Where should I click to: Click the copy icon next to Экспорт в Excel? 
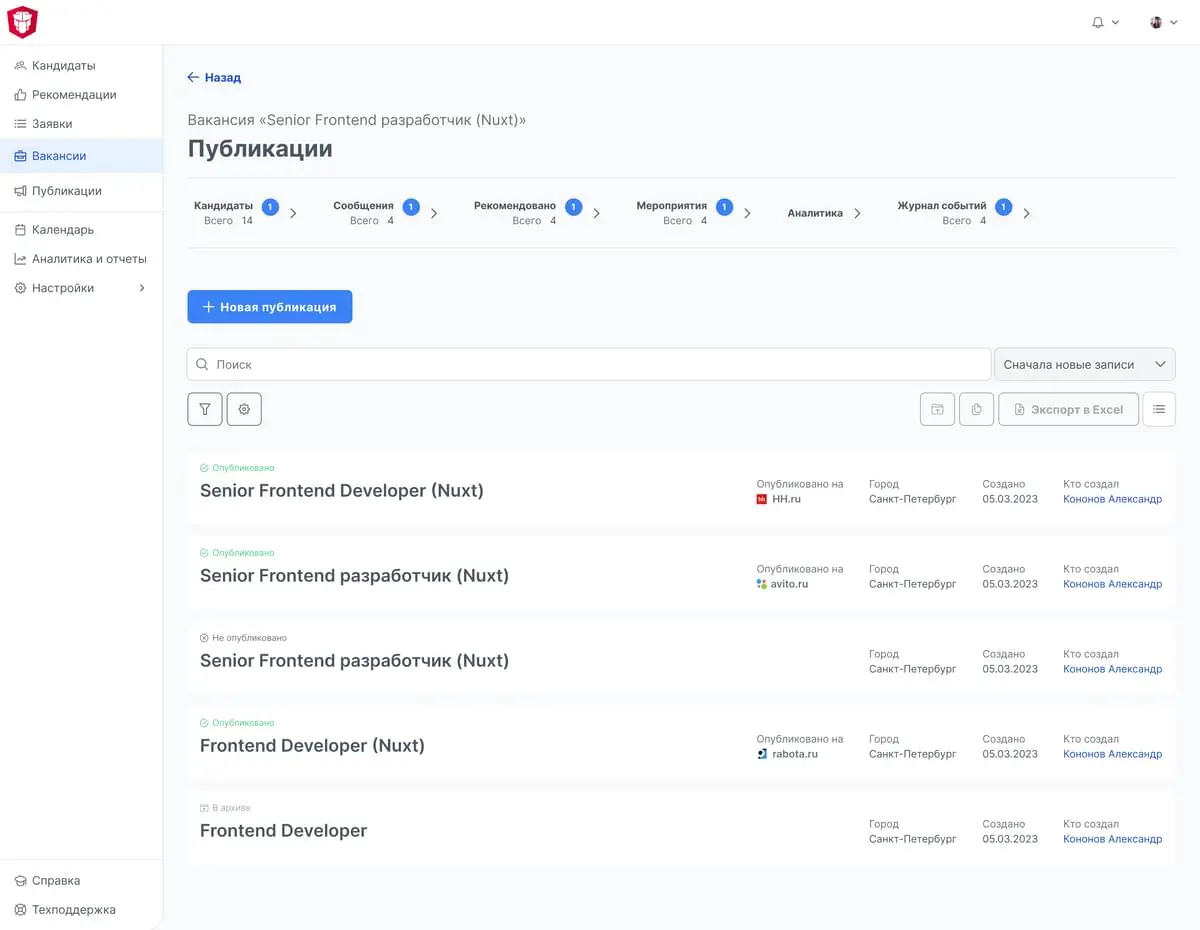click(x=976, y=409)
